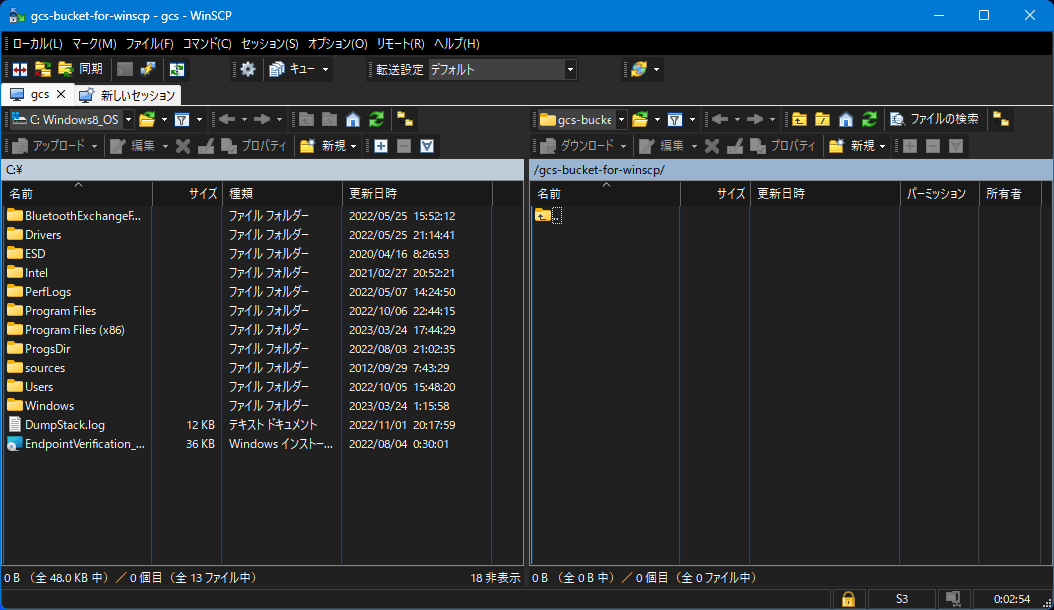
Task: Toggle local directory tree icon
Action: [x=405, y=120]
